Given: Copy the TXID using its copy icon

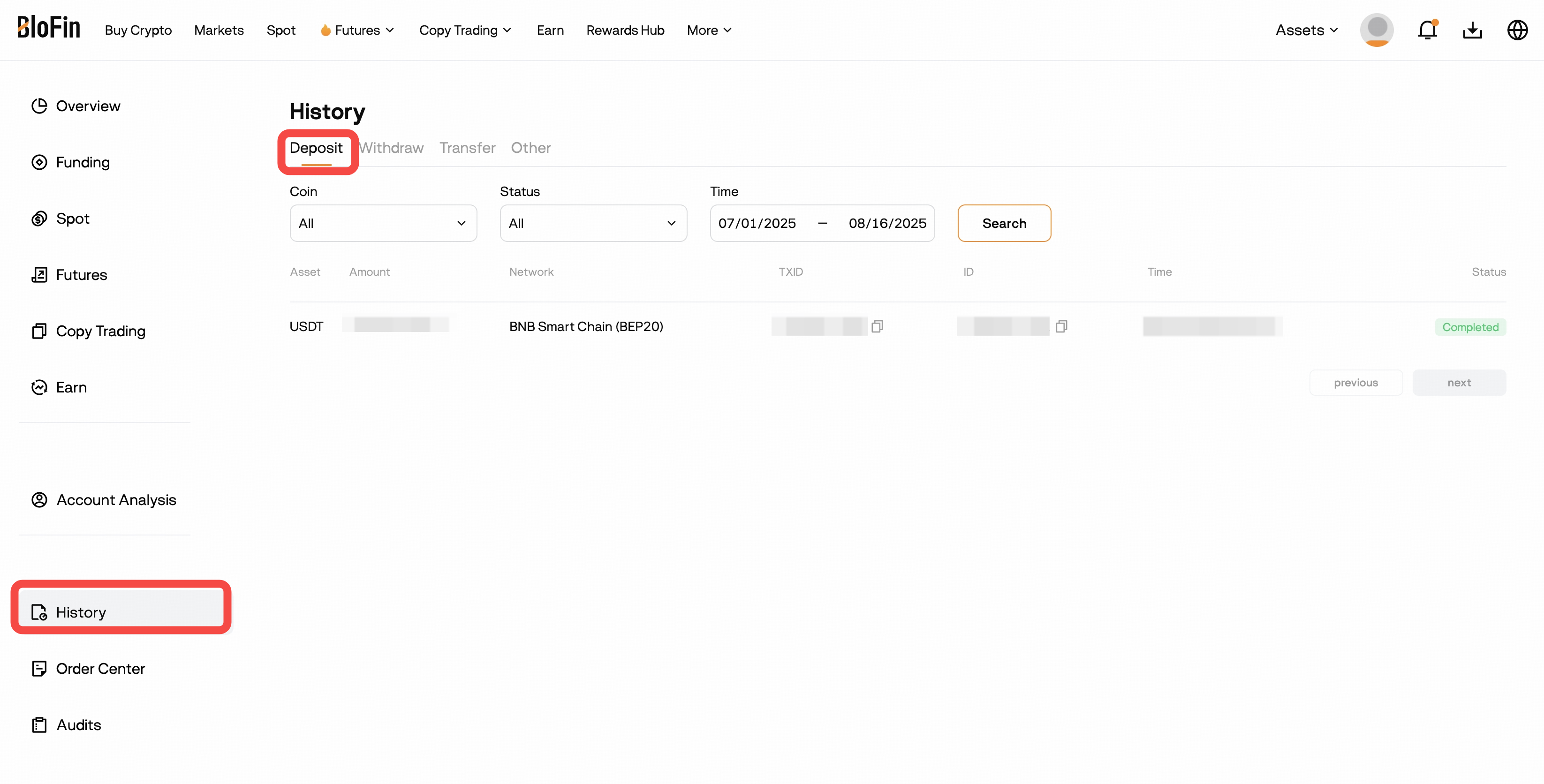Looking at the screenshot, I should [x=878, y=326].
